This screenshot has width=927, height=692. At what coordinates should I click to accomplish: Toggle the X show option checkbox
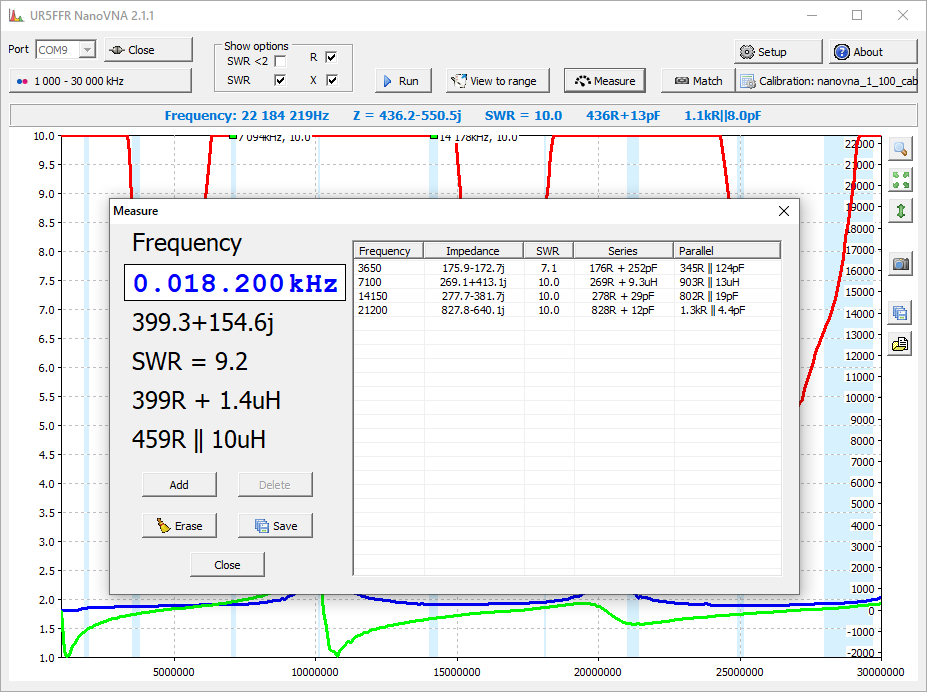point(331,80)
